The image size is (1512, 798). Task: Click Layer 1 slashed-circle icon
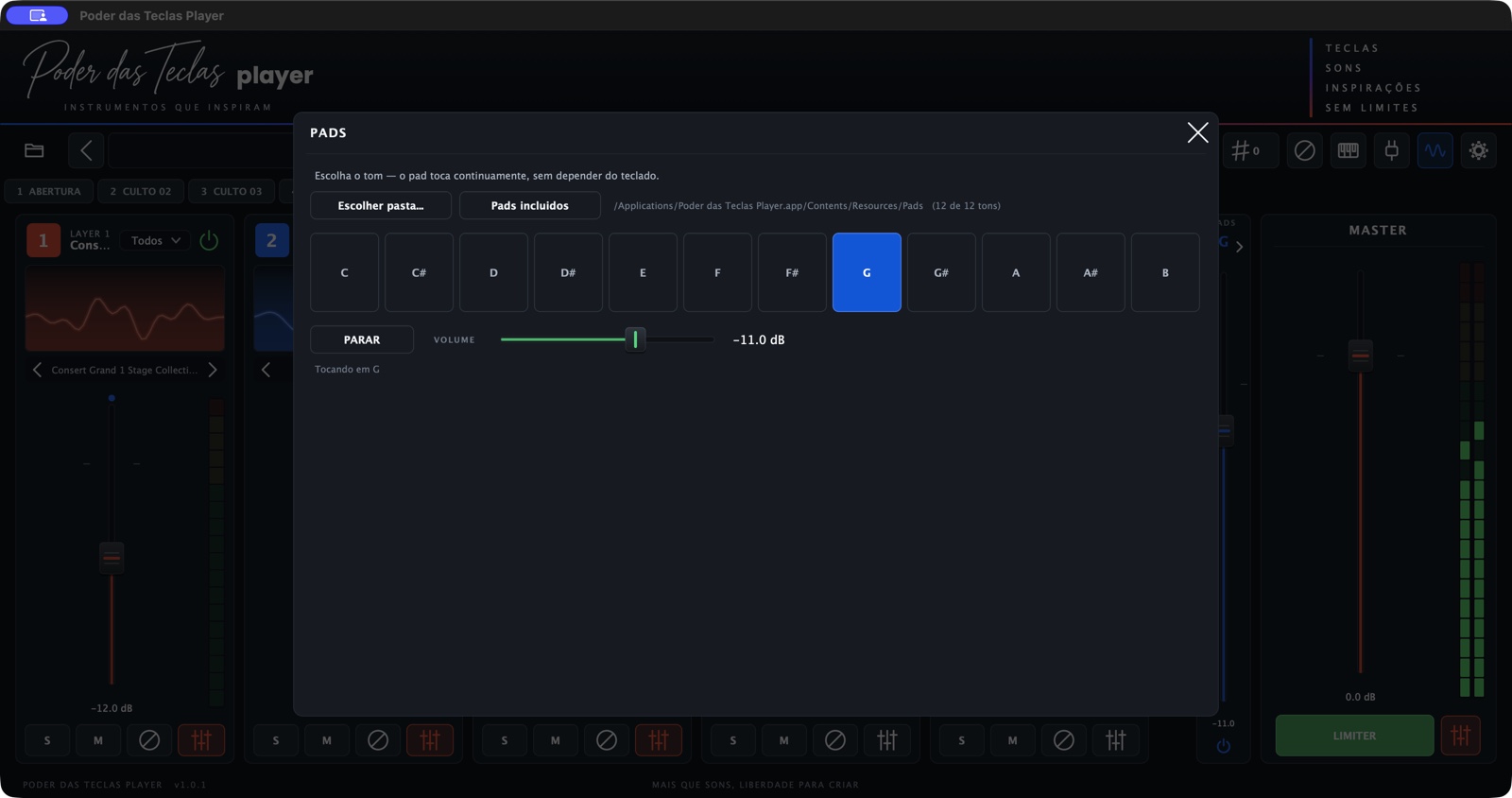tap(149, 740)
